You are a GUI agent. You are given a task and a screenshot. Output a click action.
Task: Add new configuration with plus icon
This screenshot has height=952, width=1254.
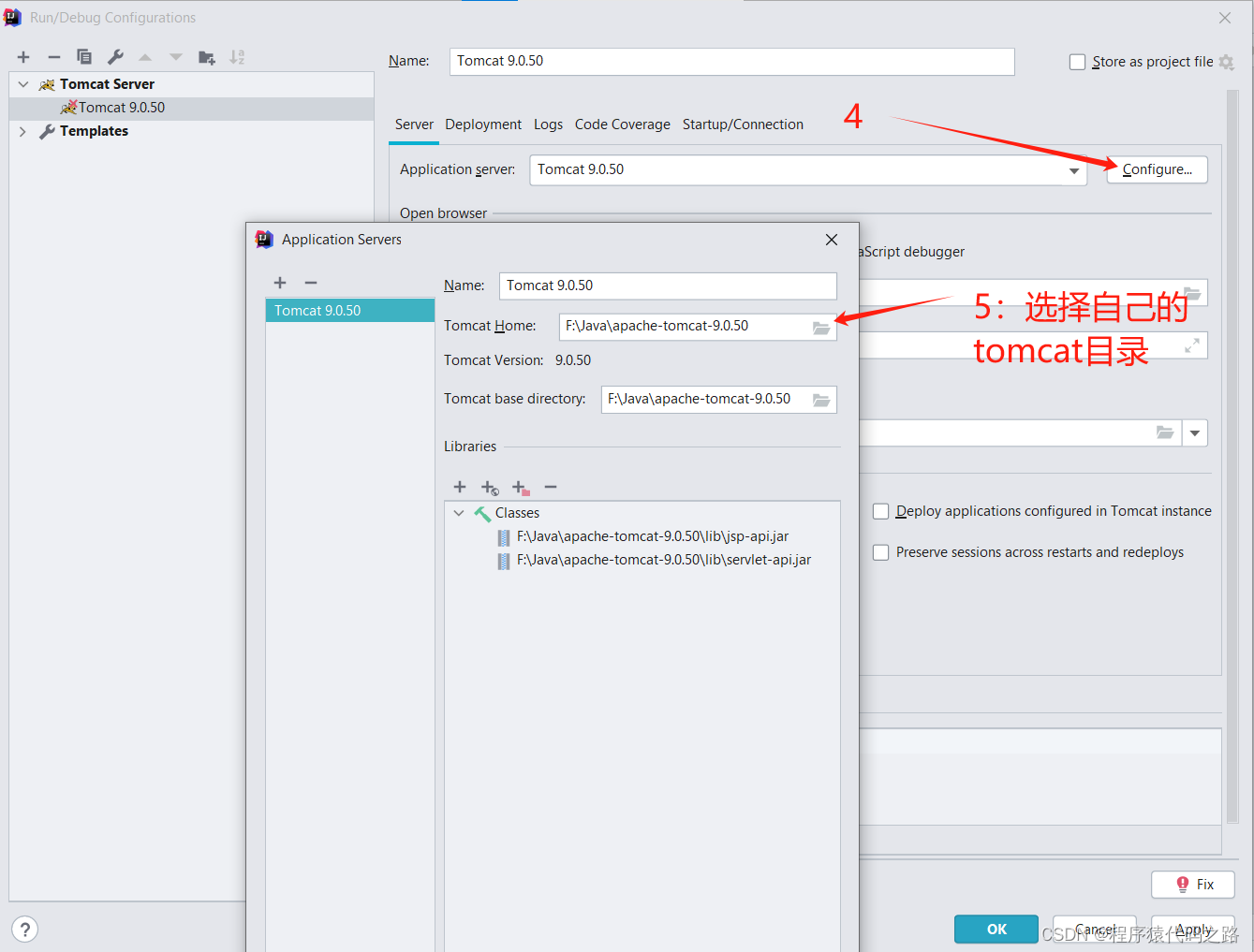(x=23, y=57)
